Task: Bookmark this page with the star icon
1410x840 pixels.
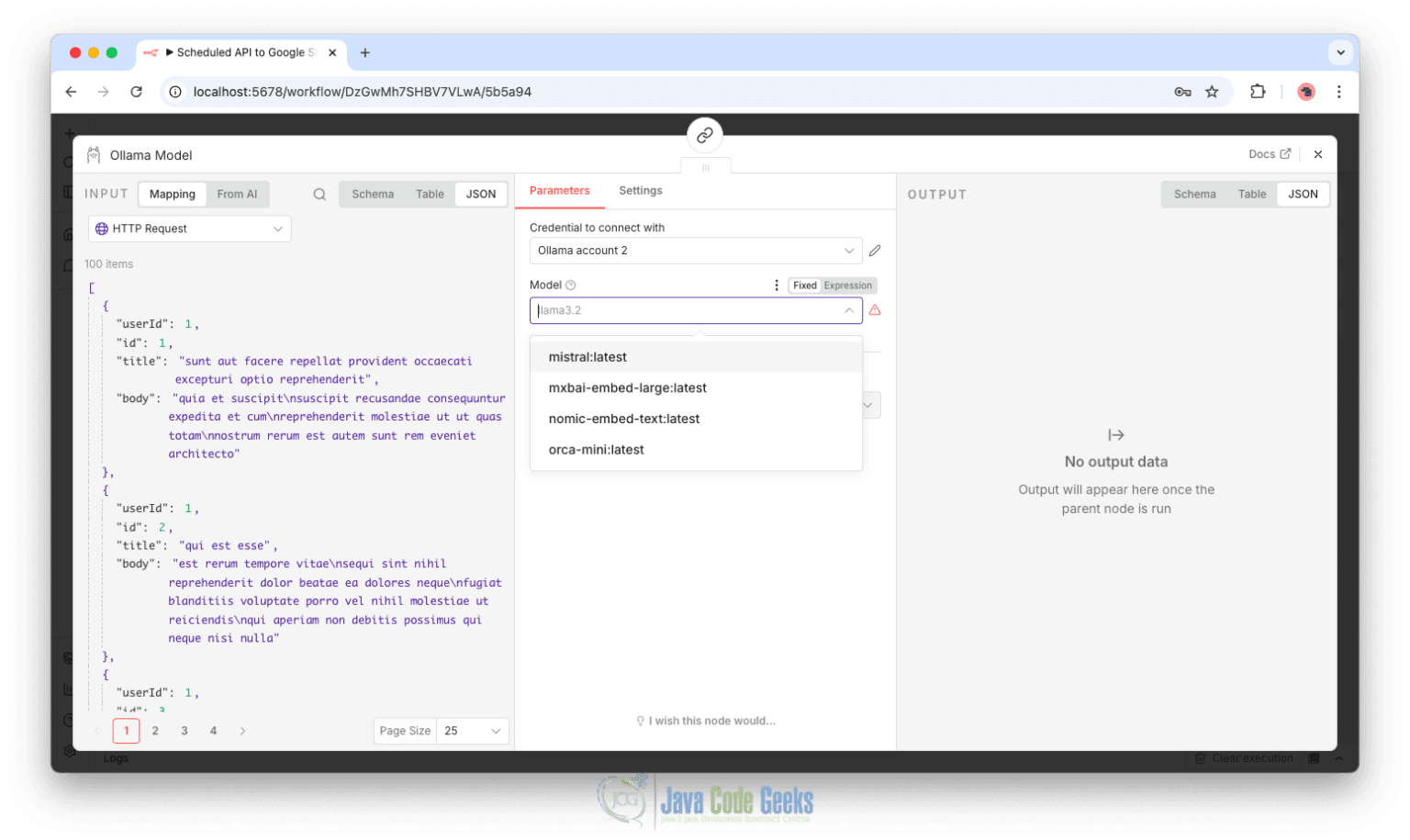Action: pos(1212,92)
